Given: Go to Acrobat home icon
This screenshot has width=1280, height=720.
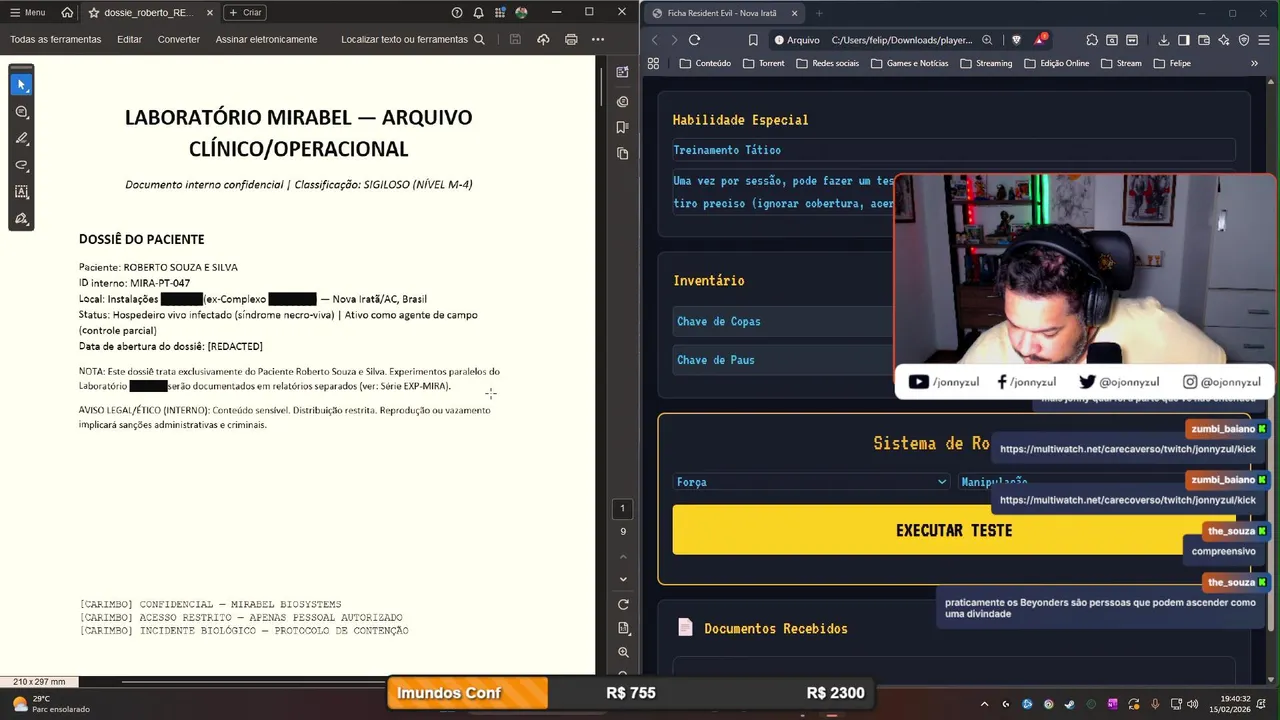Looking at the screenshot, I should tap(67, 12).
